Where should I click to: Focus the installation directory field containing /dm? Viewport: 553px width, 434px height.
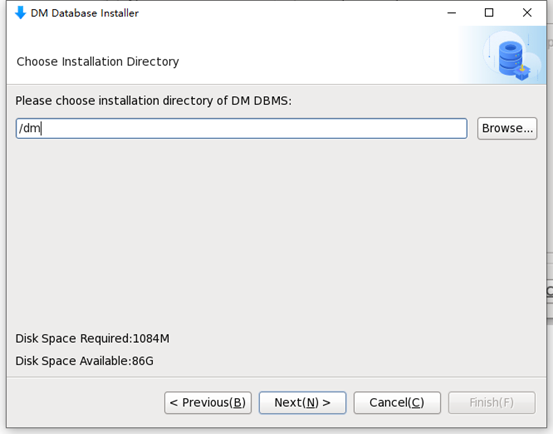pyautogui.click(x=242, y=128)
